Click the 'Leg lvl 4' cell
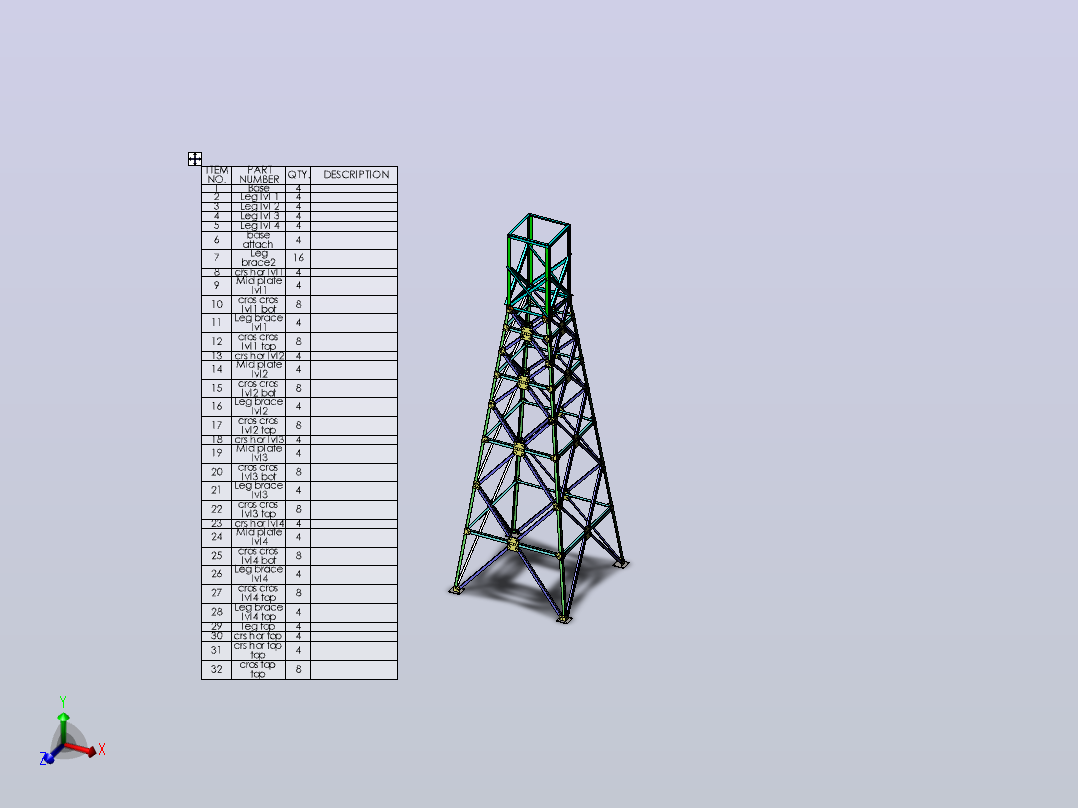 click(x=258, y=226)
